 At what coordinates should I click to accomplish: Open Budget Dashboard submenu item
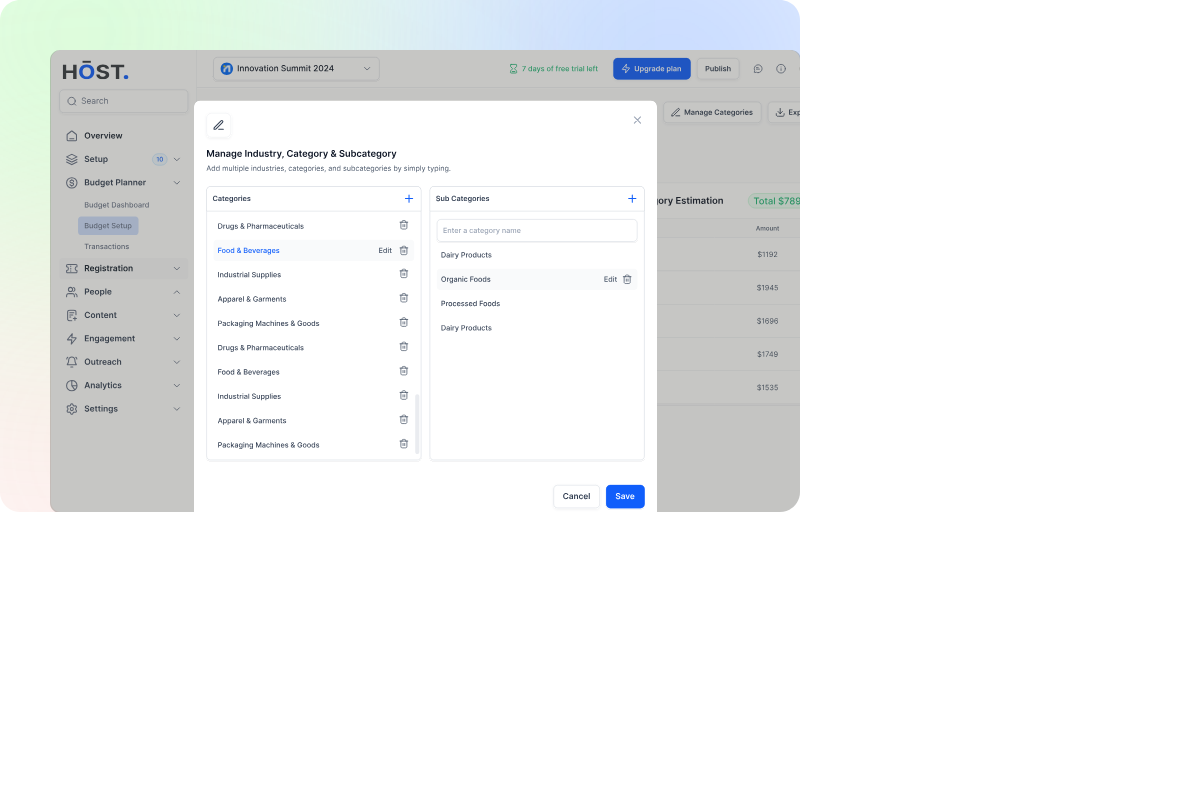(116, 205)
